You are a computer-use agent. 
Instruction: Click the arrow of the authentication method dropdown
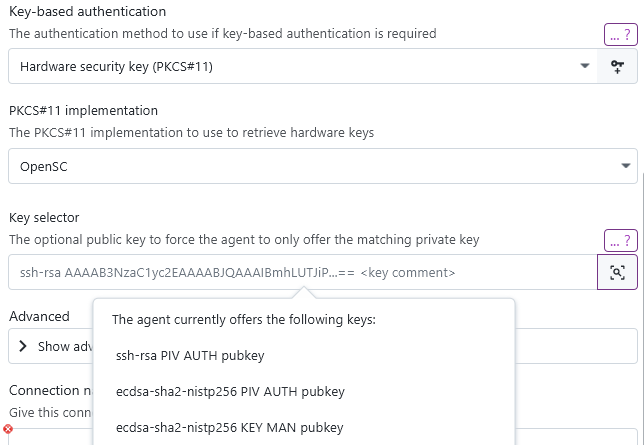585,66
